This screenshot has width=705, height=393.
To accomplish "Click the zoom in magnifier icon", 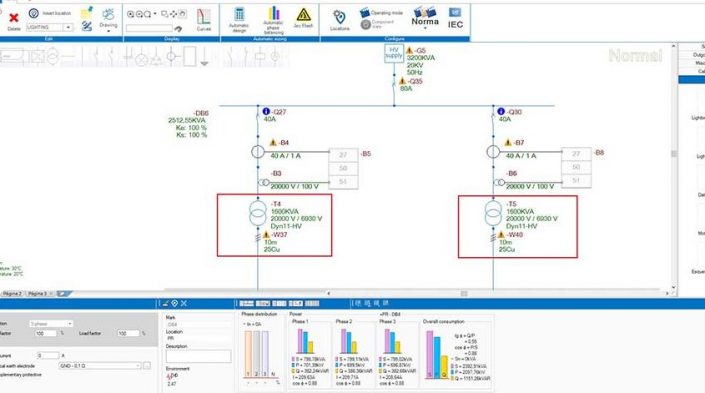I will [x=130, y=14].
